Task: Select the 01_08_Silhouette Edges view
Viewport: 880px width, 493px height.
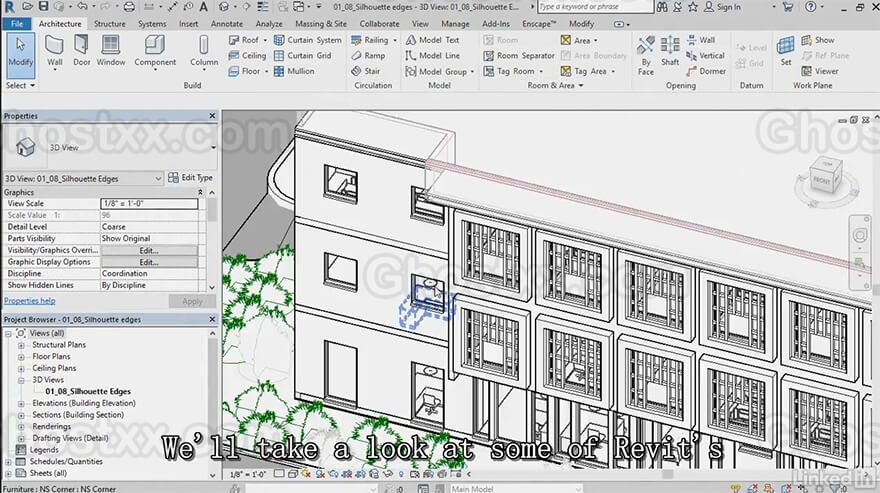Action: (x=88, y=391)
